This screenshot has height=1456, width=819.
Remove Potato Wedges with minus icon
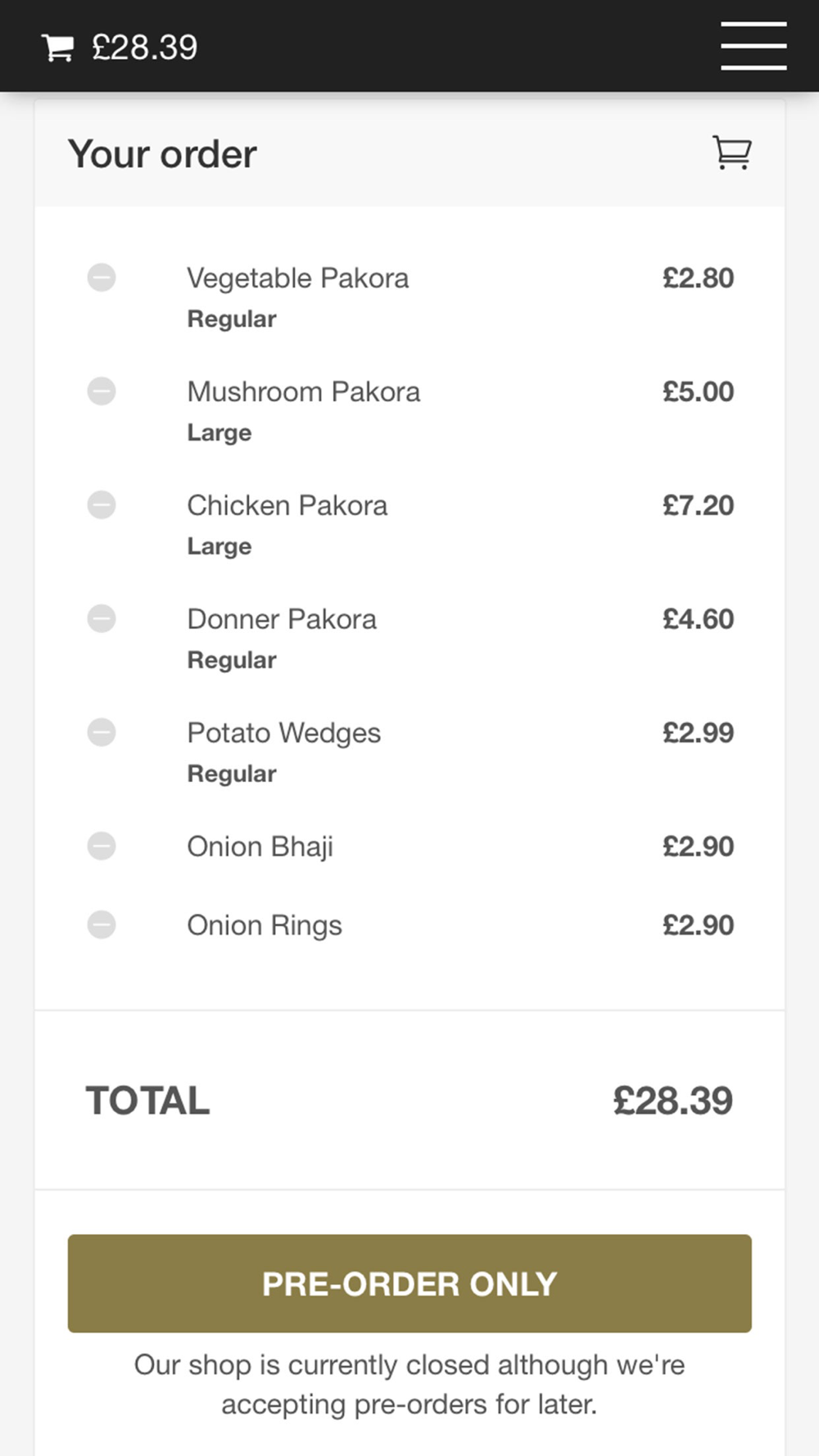tap(102, 732)
